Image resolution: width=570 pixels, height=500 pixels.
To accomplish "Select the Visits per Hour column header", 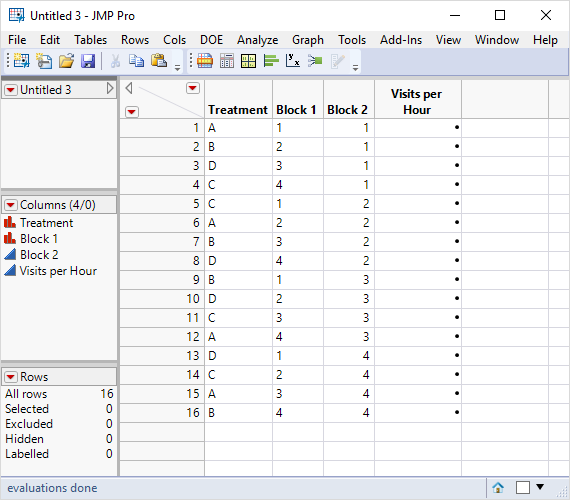I will click(418, 100).
